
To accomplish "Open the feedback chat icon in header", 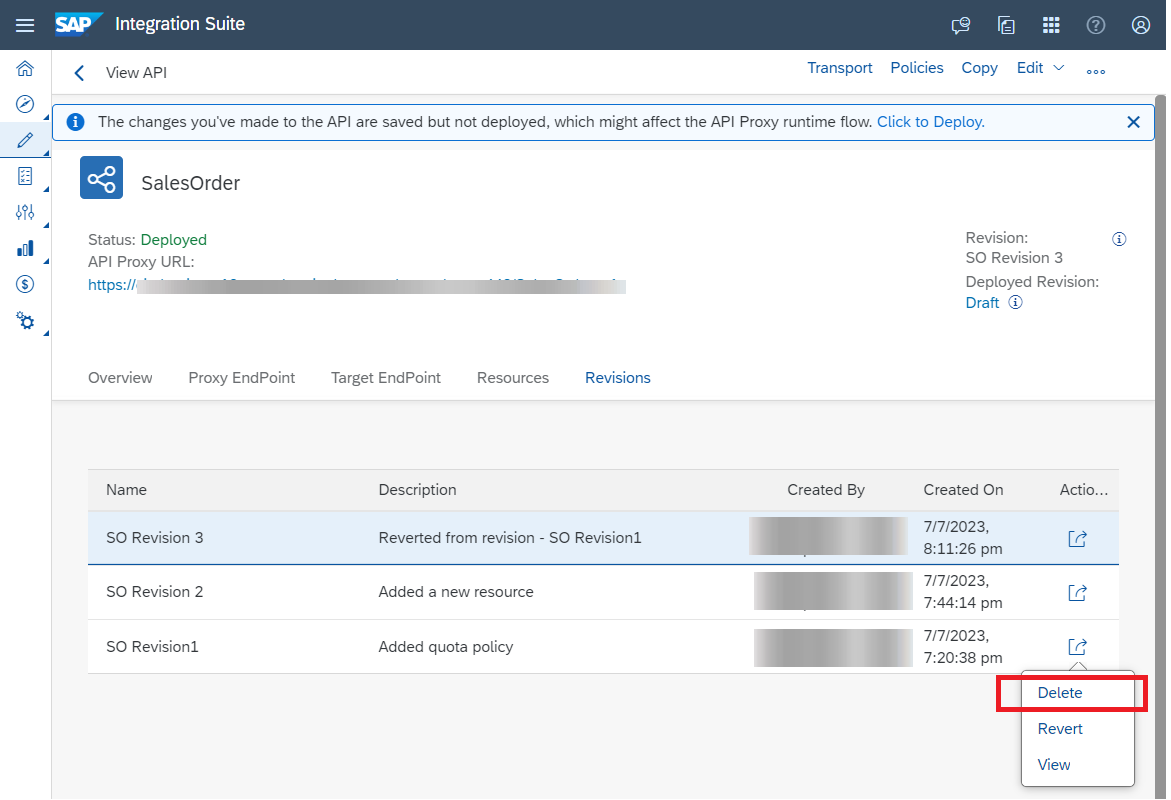I will coord(960,25).
